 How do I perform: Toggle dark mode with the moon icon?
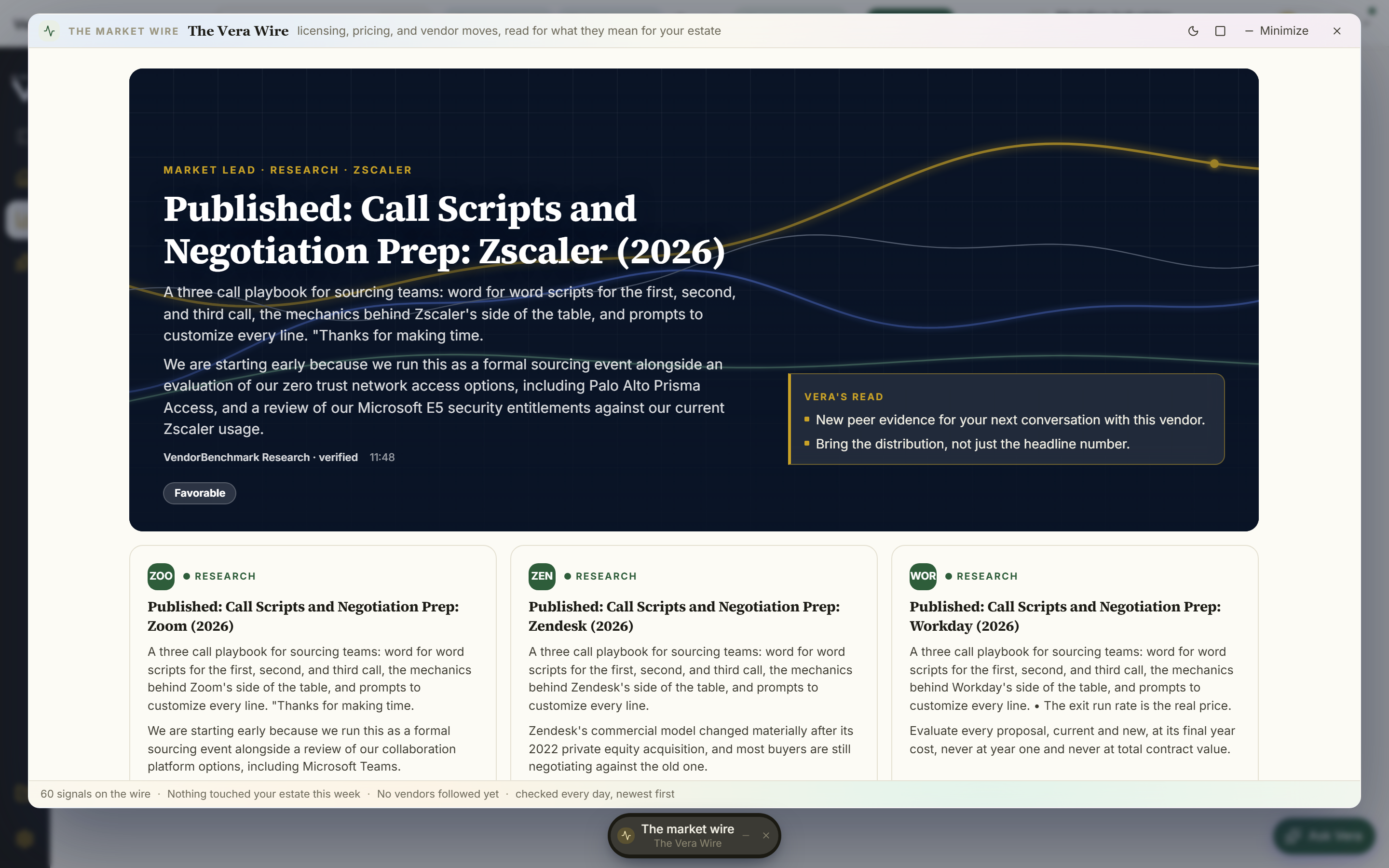click(x=1193, y=31)
